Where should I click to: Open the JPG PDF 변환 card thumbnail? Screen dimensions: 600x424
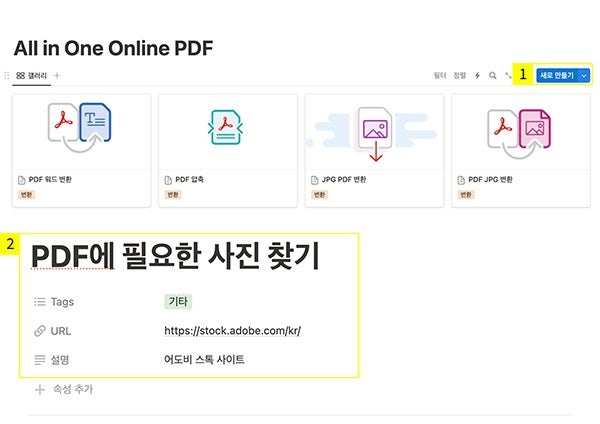[375, 132]
